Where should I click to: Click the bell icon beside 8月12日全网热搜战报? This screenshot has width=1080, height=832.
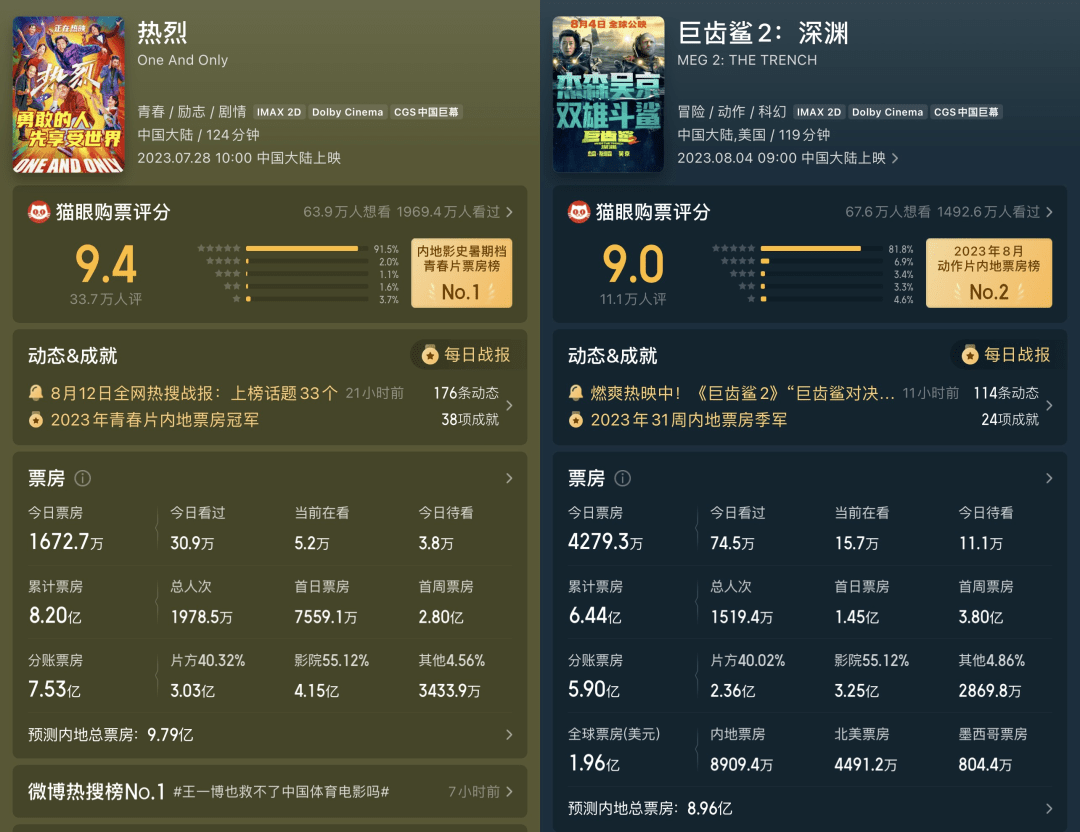pyautogui.click(x=36, y=393)
